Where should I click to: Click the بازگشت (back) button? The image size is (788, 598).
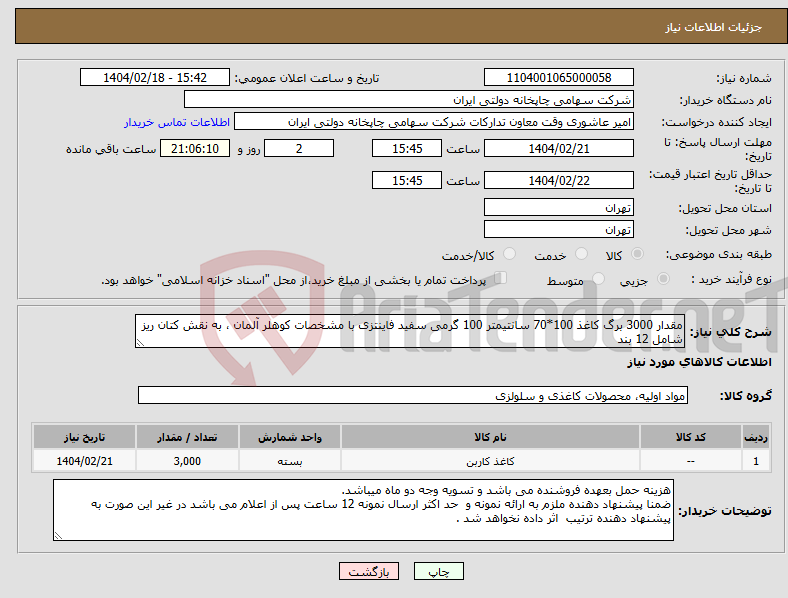click(369, 571)
